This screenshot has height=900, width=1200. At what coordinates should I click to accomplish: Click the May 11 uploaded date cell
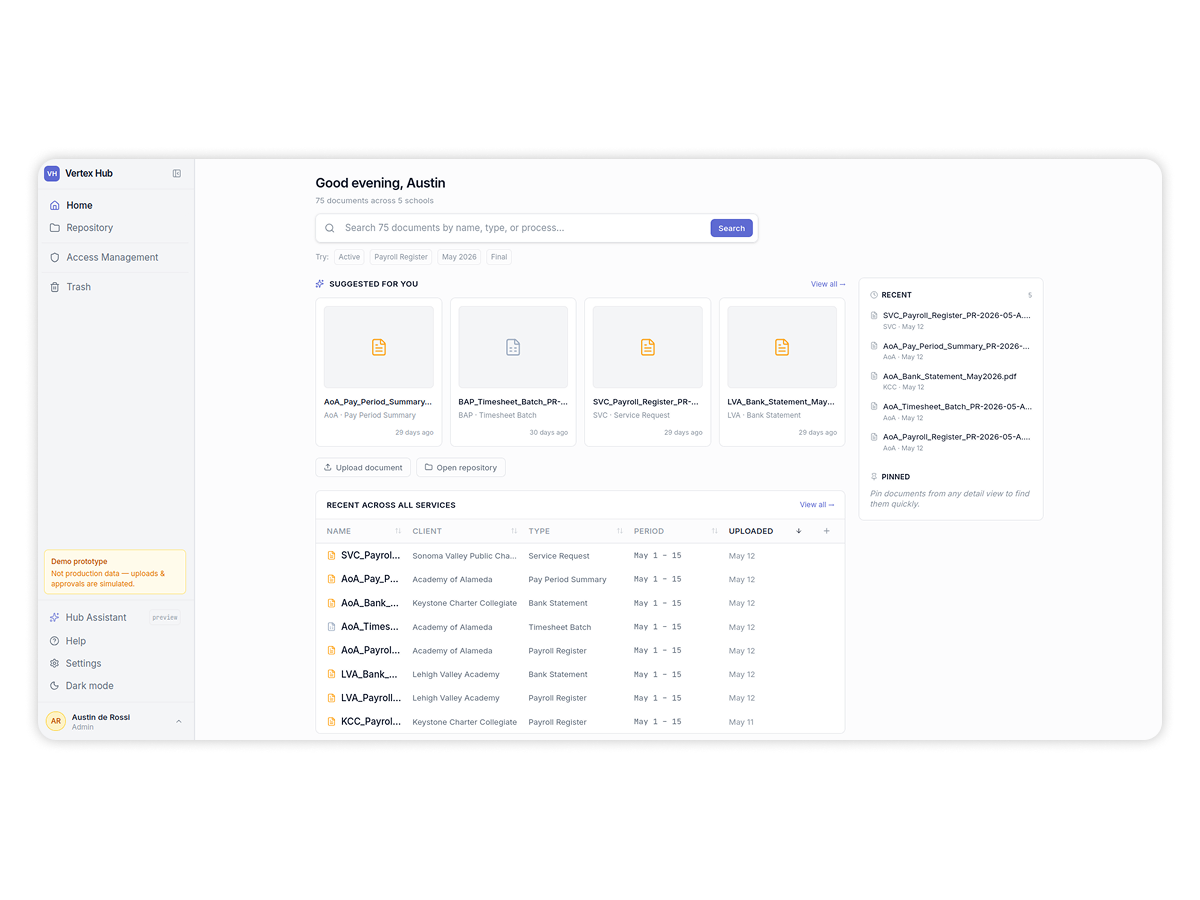click(x=742, y=722)
